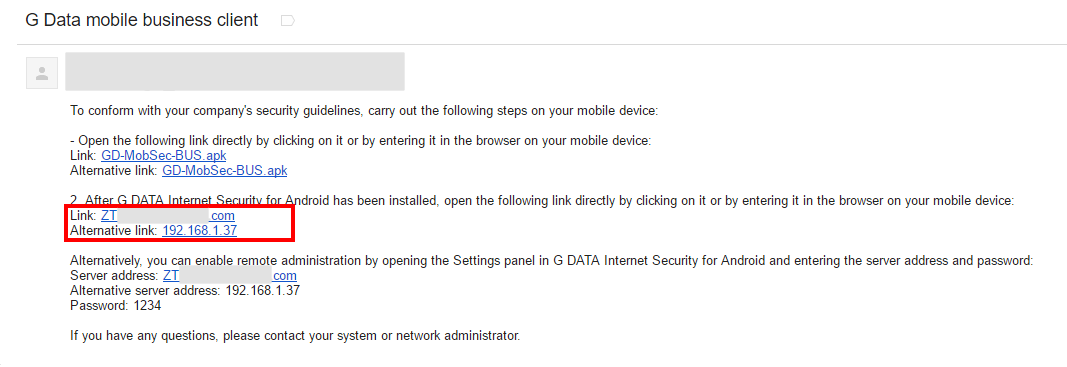1067x367 pixels.
Task: Open the first GD-MobSec-BUS.apk download link
Action: coord(164,156)
